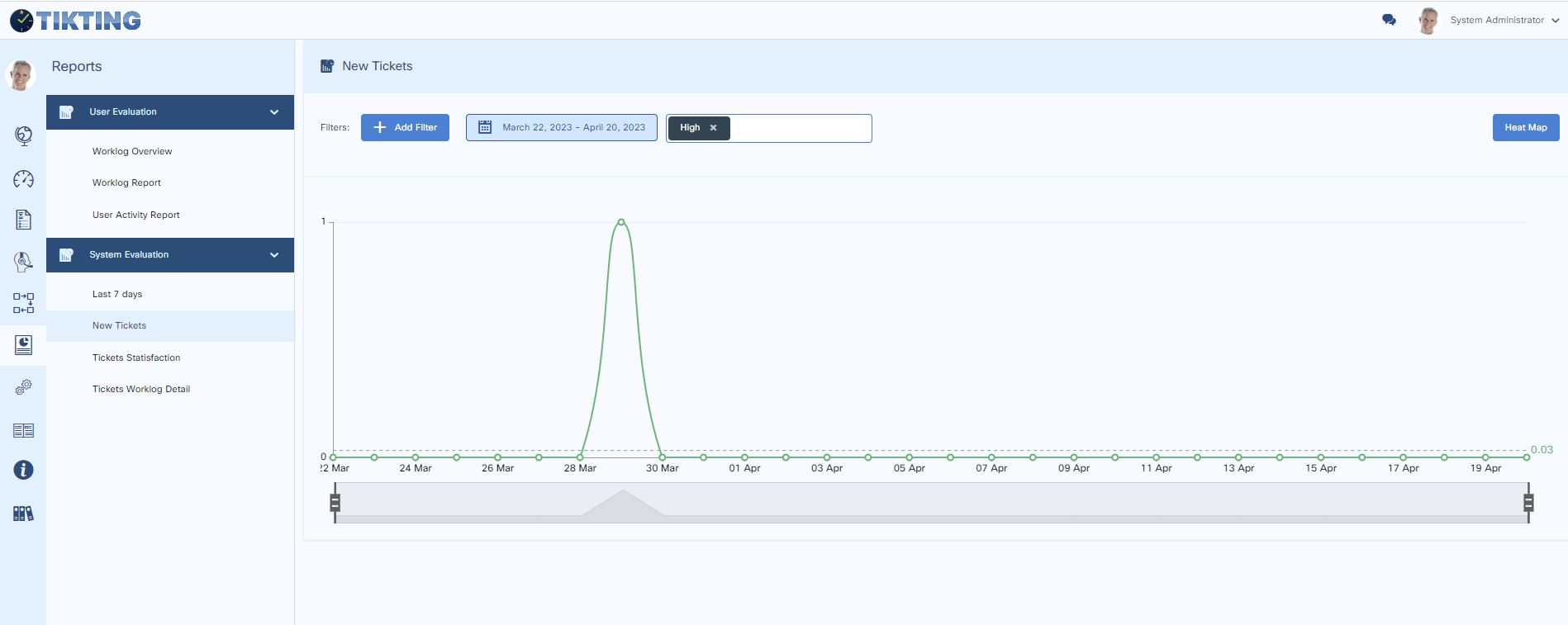
Task: Click the open book icon in sidebar
Action: click(x=23, y=430)
